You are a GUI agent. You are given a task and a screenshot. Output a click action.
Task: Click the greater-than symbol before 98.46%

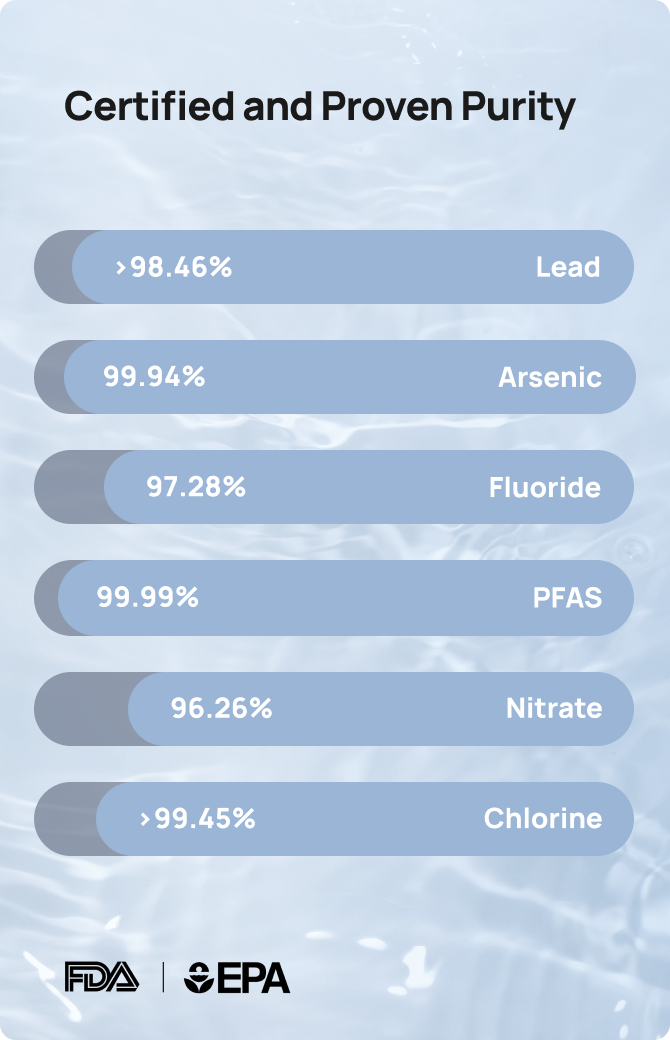[121, 267]
